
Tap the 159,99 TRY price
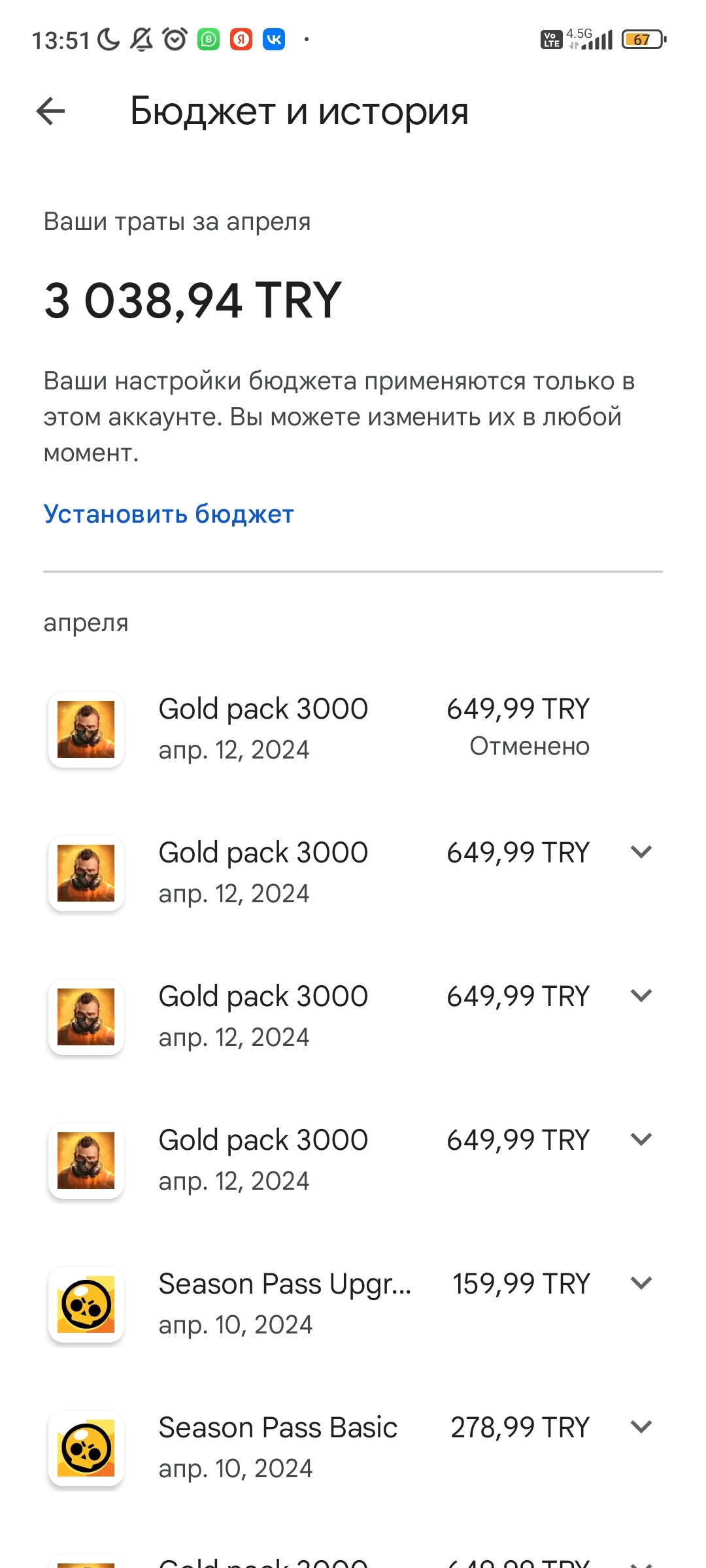click(521, 1284)
